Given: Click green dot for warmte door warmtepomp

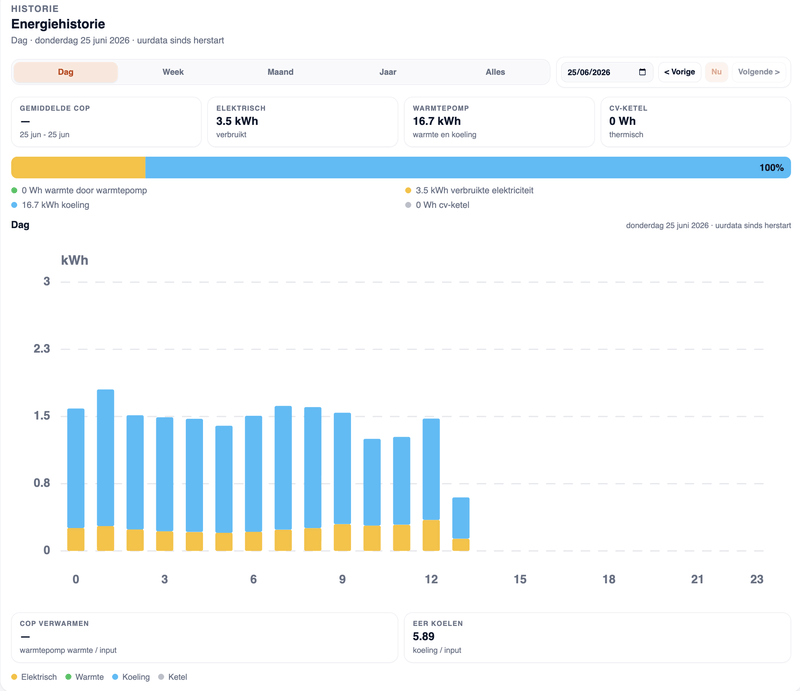Looking at the screenshot, I should click(14, 190).
